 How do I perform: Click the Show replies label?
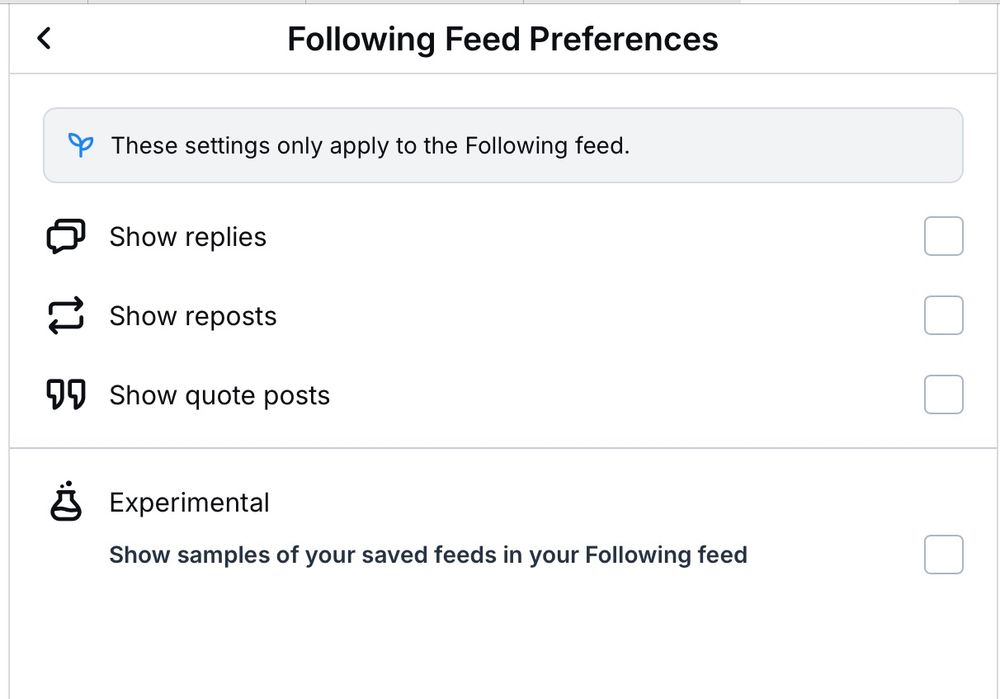(188, 237)
